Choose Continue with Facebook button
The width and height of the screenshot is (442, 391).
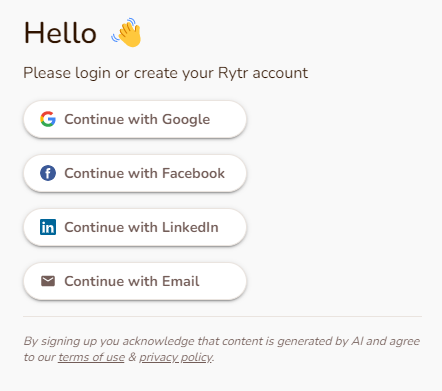point(135,173)
